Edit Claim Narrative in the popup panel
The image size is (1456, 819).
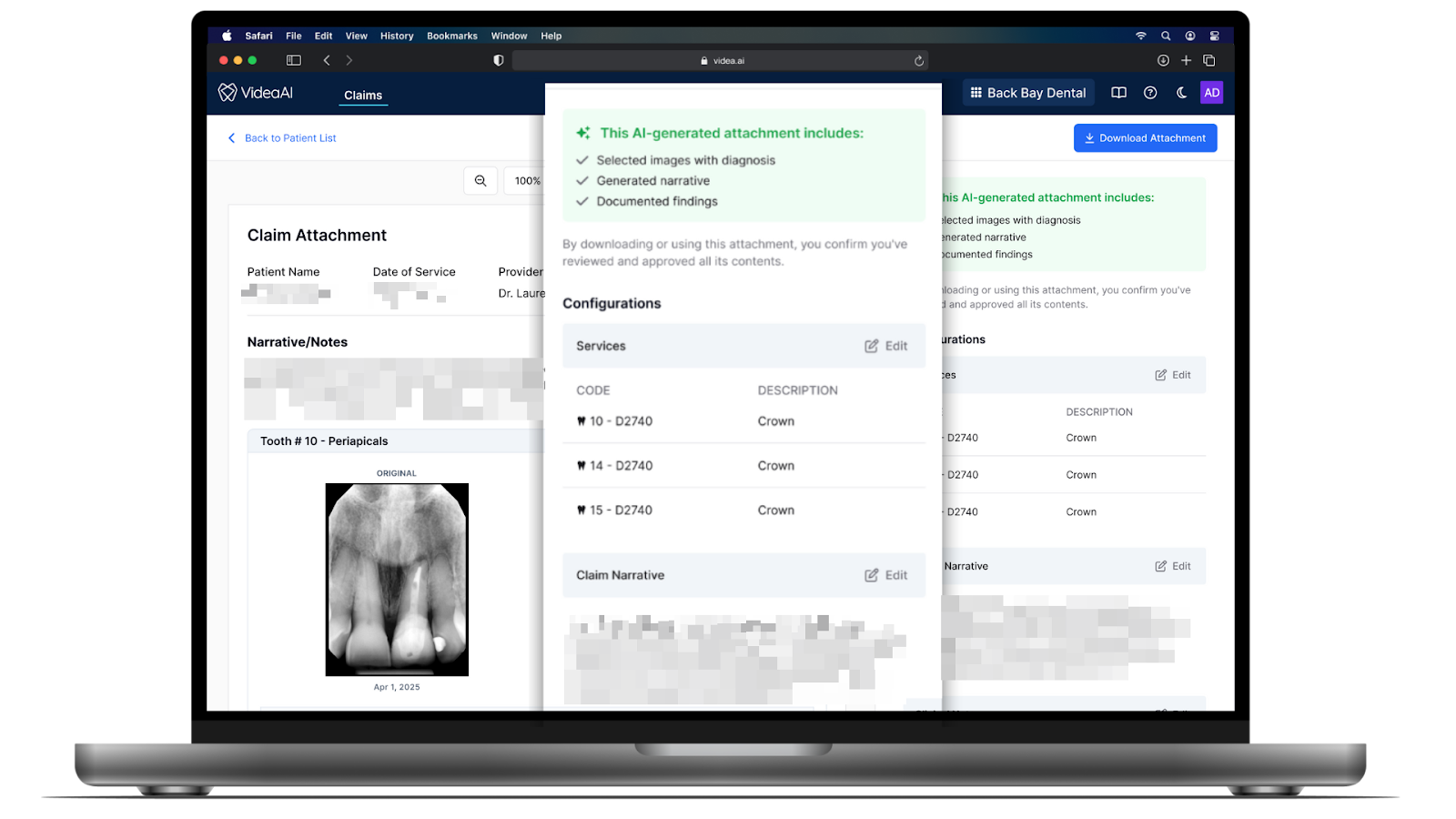[x=886, y=575]
